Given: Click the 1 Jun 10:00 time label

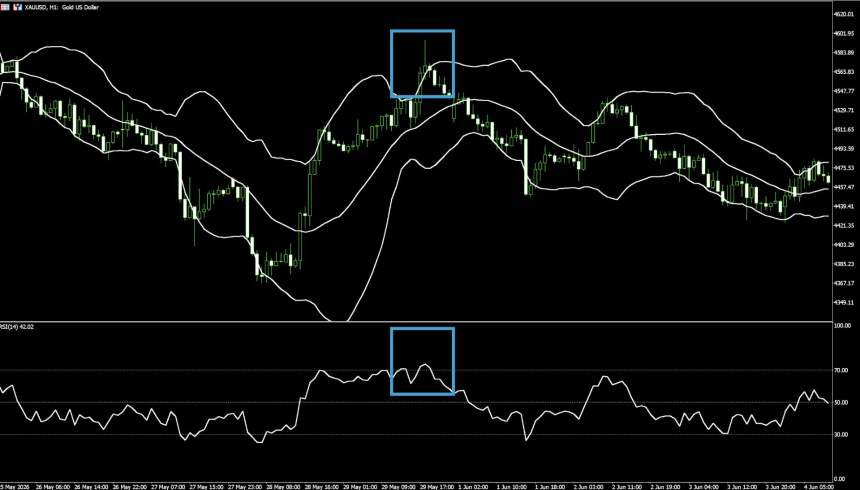Looking at the screenshot, I should point(513,487).
